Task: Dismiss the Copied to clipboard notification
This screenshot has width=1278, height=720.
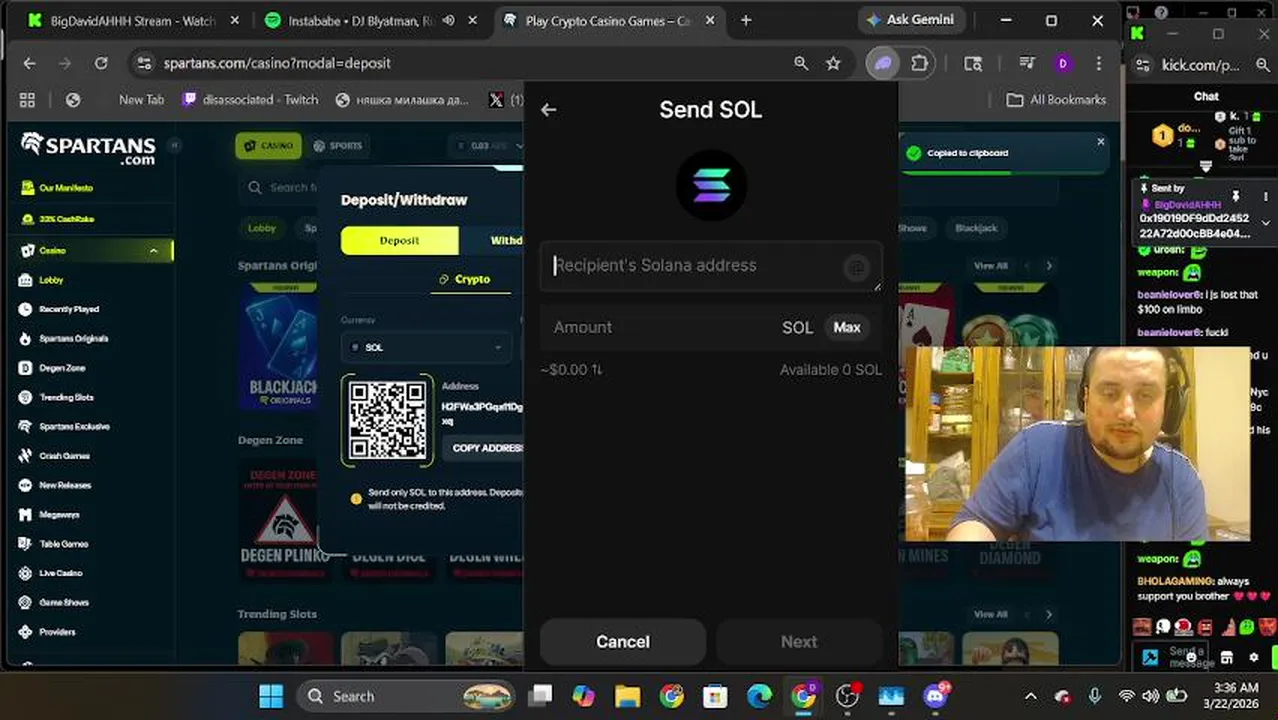Action: 1101,141
